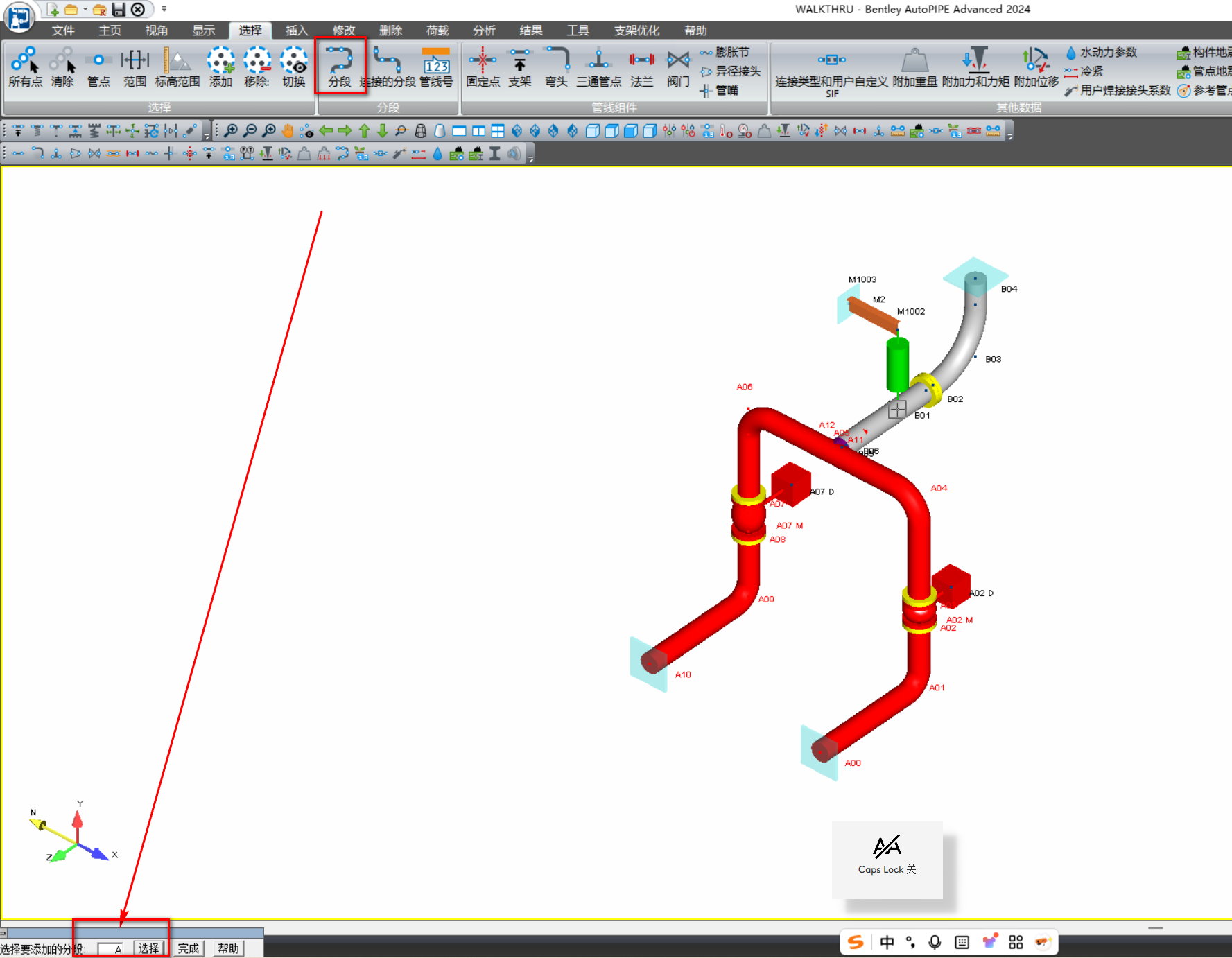The image size is (1232, 958).
Task: Click the 分段 segment selection icon
Action: 340,67
